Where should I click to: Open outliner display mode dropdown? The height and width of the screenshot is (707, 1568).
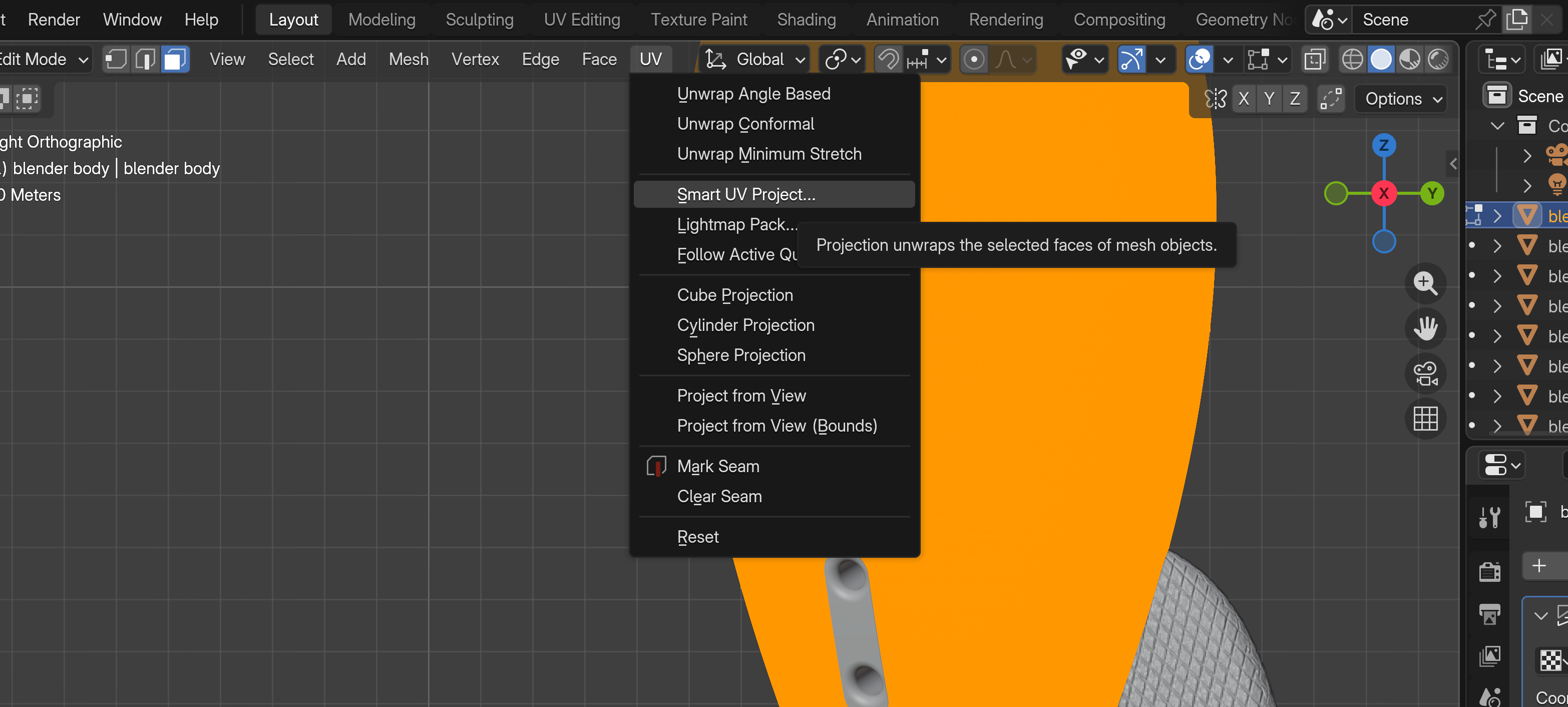1501,60
